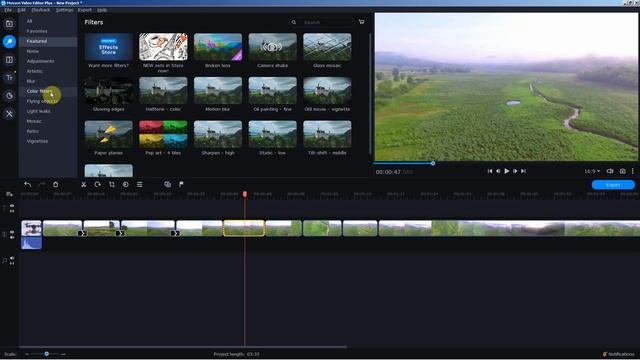Image resolution: width=640 pixels, height=360 pixels.
Task: Open the Export menu
Action: click(84, 10)
